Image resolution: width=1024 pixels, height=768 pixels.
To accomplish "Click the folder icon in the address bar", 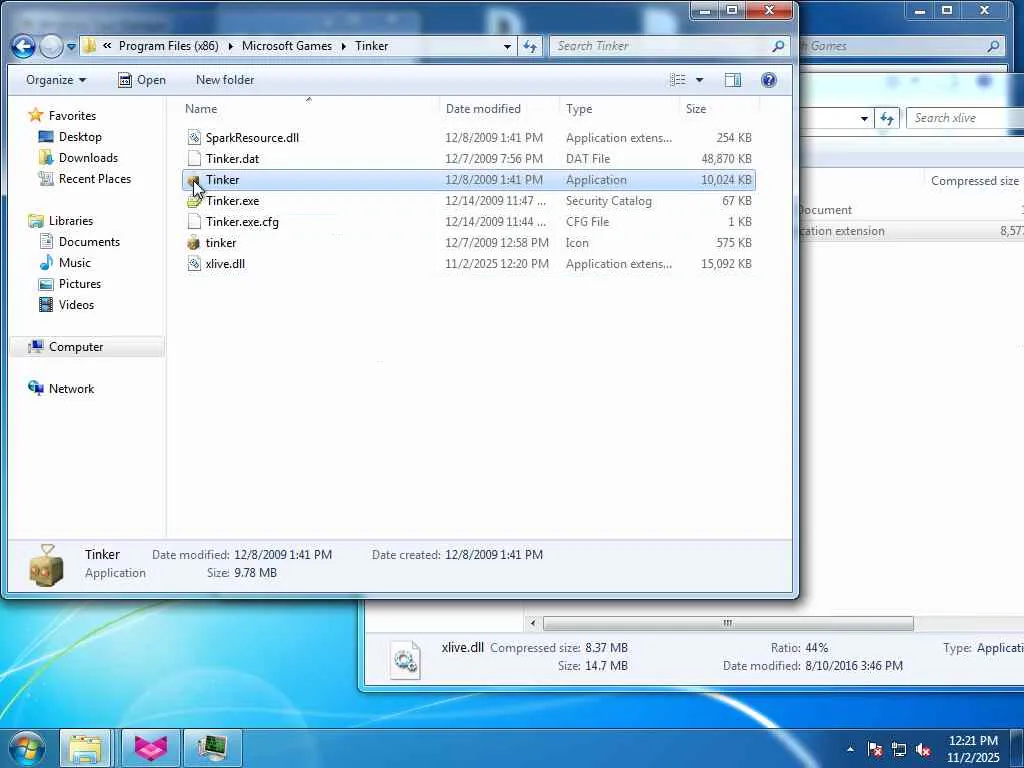I will pyautogui.click(x=89, y=46).
